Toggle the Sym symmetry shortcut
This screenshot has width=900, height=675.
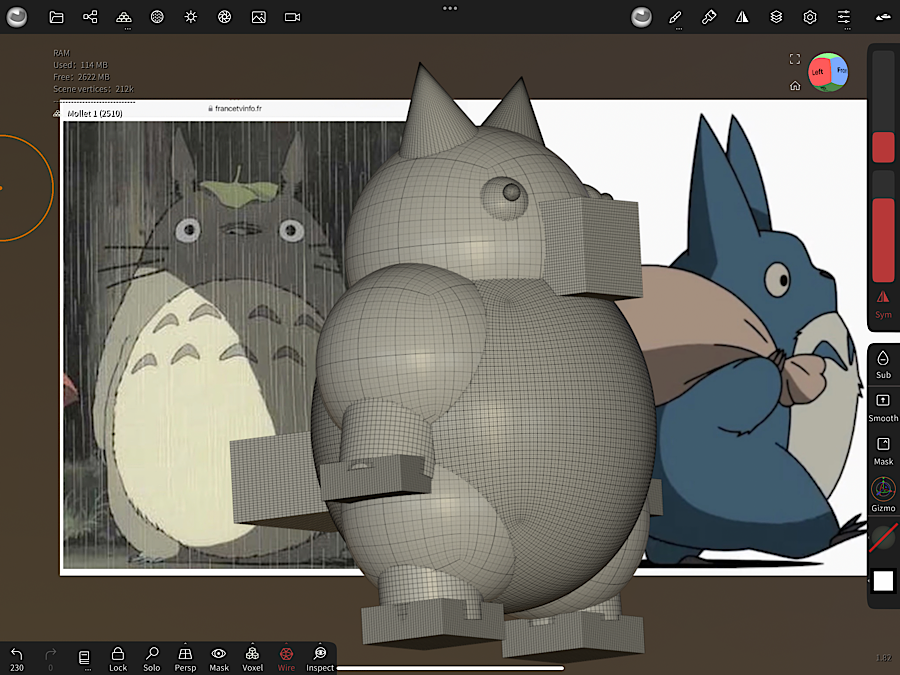pyautogui.click(x=883, y=305)
